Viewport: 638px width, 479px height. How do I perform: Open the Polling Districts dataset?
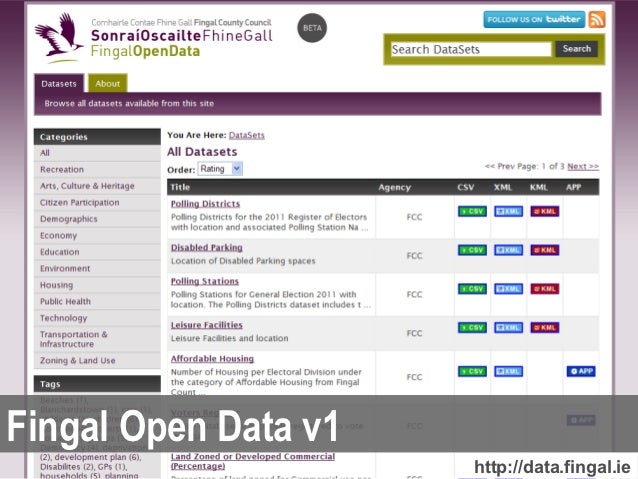coord(205,203)
